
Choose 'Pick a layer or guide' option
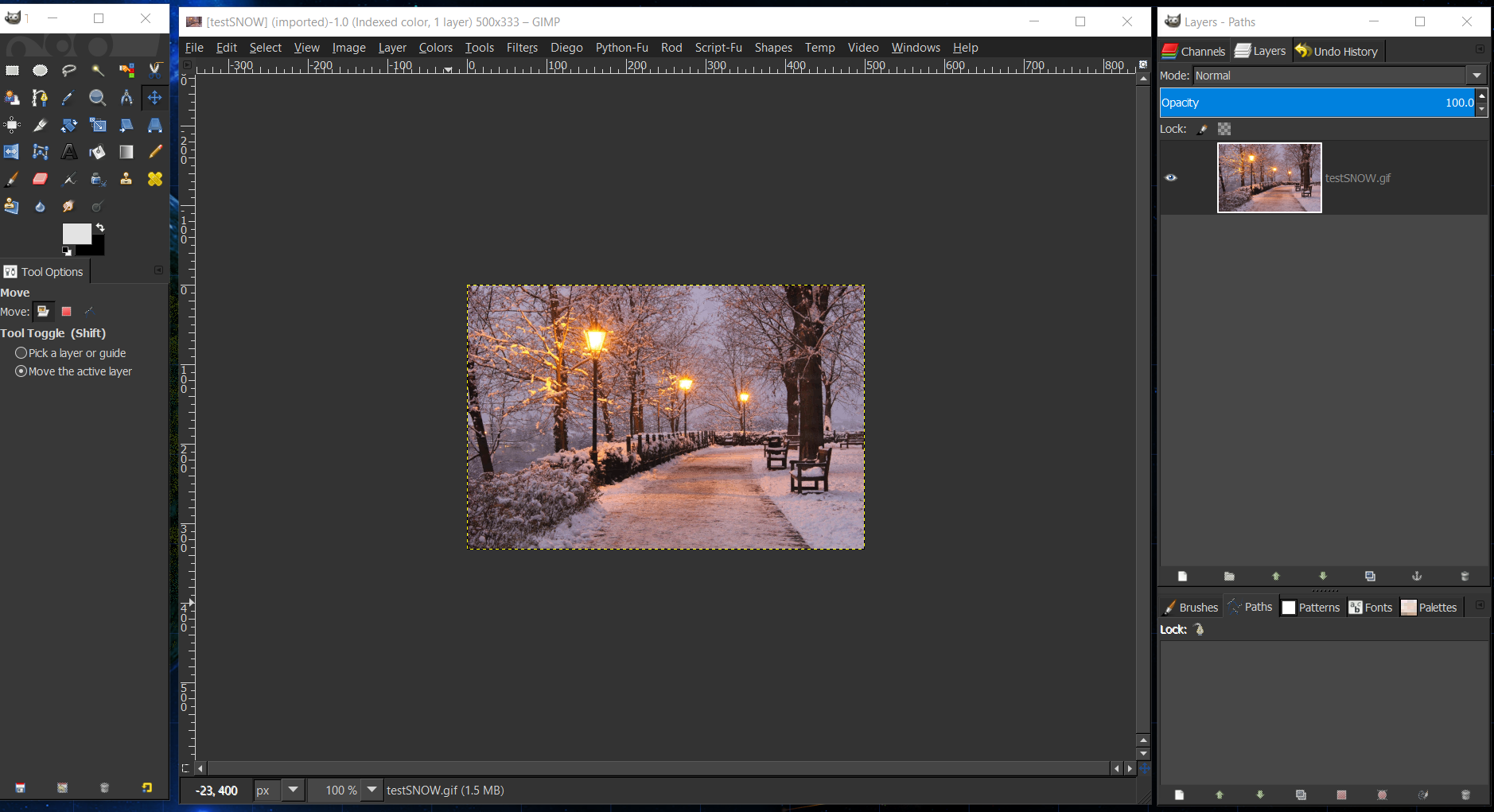tap(70, 353)
